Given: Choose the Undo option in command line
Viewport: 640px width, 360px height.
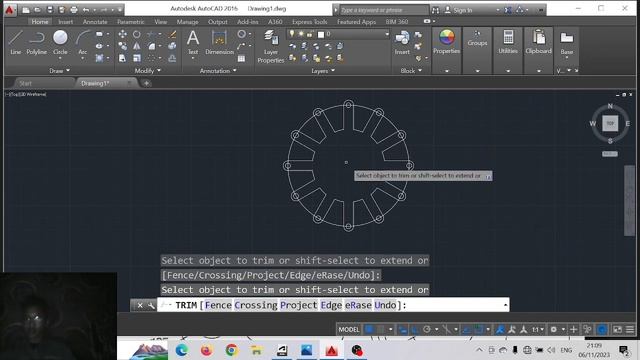Looking at the screenshot, I should 385,305.
